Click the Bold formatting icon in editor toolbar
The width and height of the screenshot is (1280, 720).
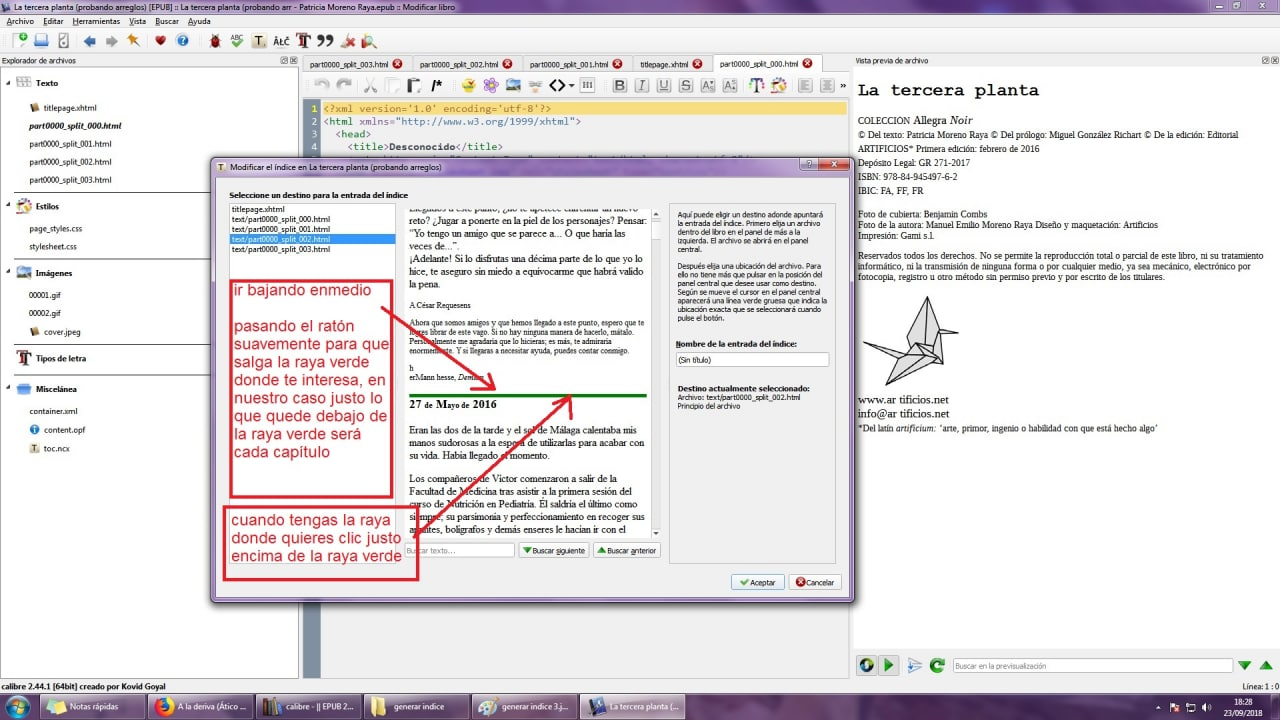click(619, 86)
